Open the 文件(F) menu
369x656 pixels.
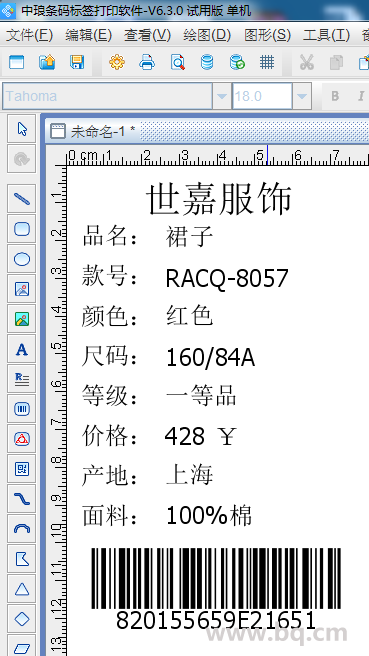pos(29,35)
